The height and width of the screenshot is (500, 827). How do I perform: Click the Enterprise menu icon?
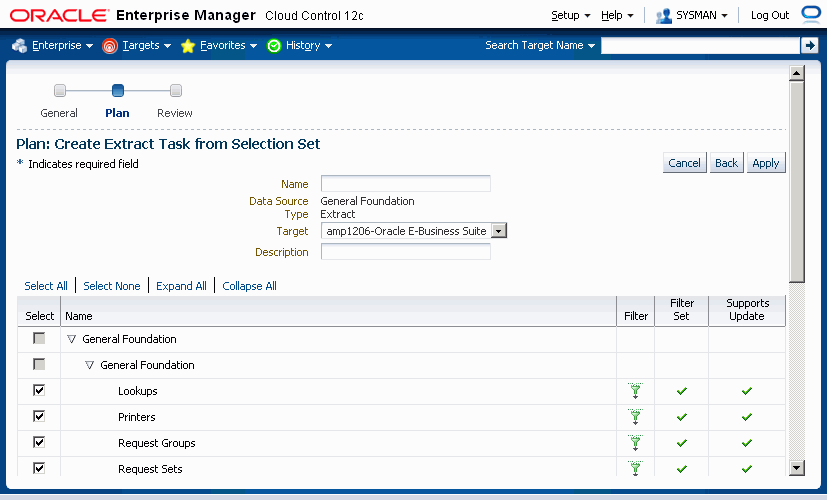[20, 46]
